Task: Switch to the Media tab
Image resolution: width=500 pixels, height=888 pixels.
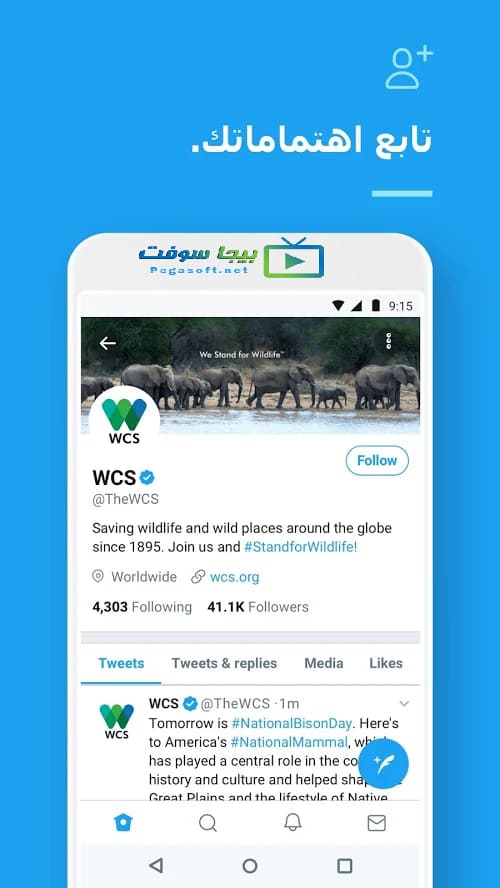Action: (x=323, y=663)
